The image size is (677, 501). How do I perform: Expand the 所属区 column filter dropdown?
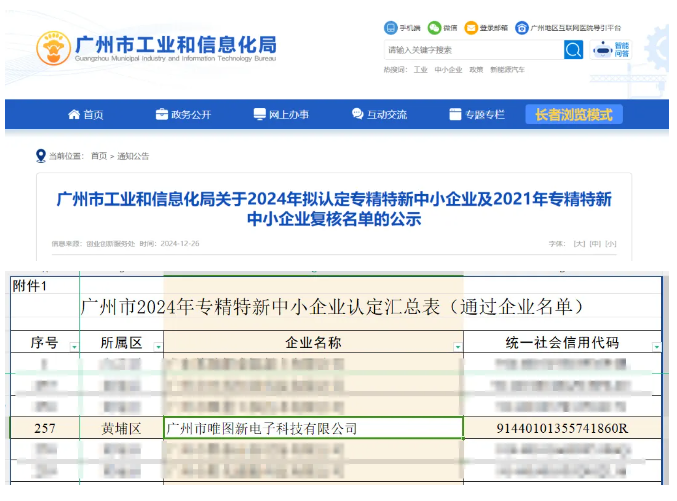click(x=156, y=347)
